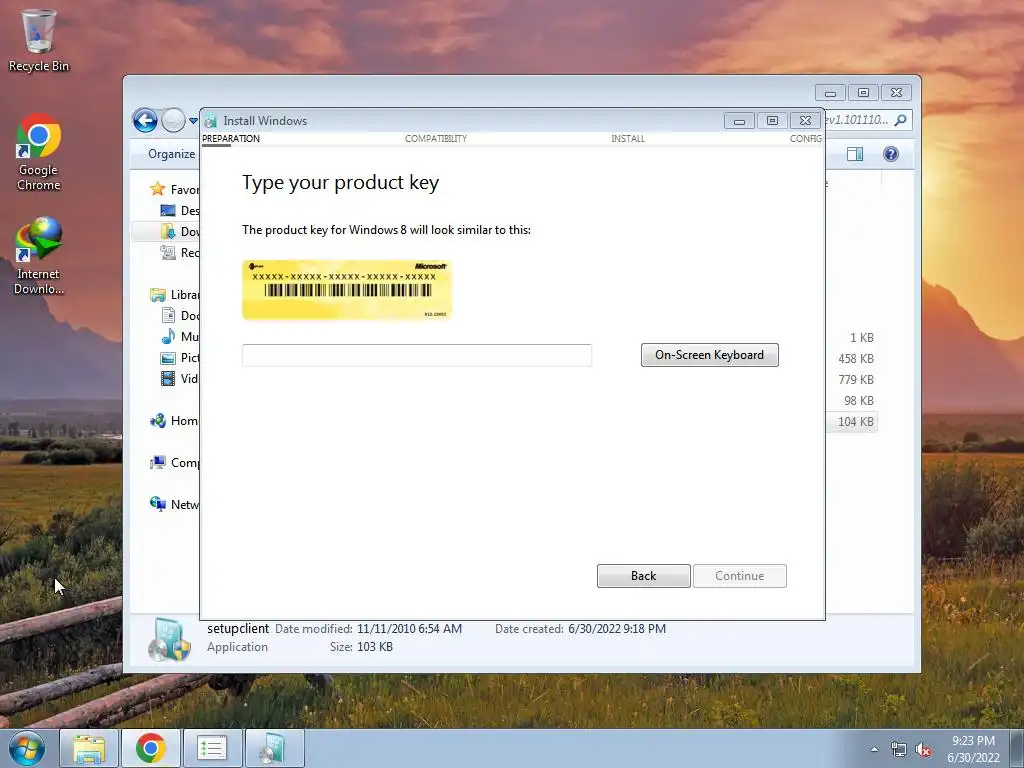Select Pictures library icon

tap(168, 358)
